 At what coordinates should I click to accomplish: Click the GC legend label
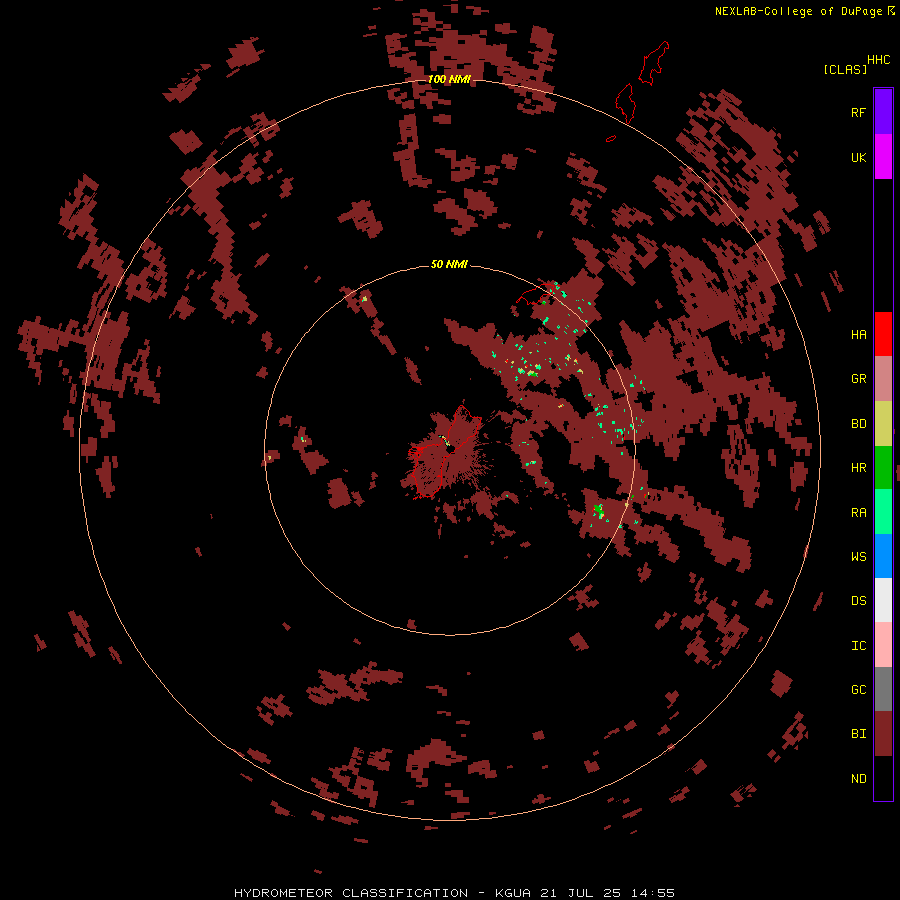[x=858, y=690]
